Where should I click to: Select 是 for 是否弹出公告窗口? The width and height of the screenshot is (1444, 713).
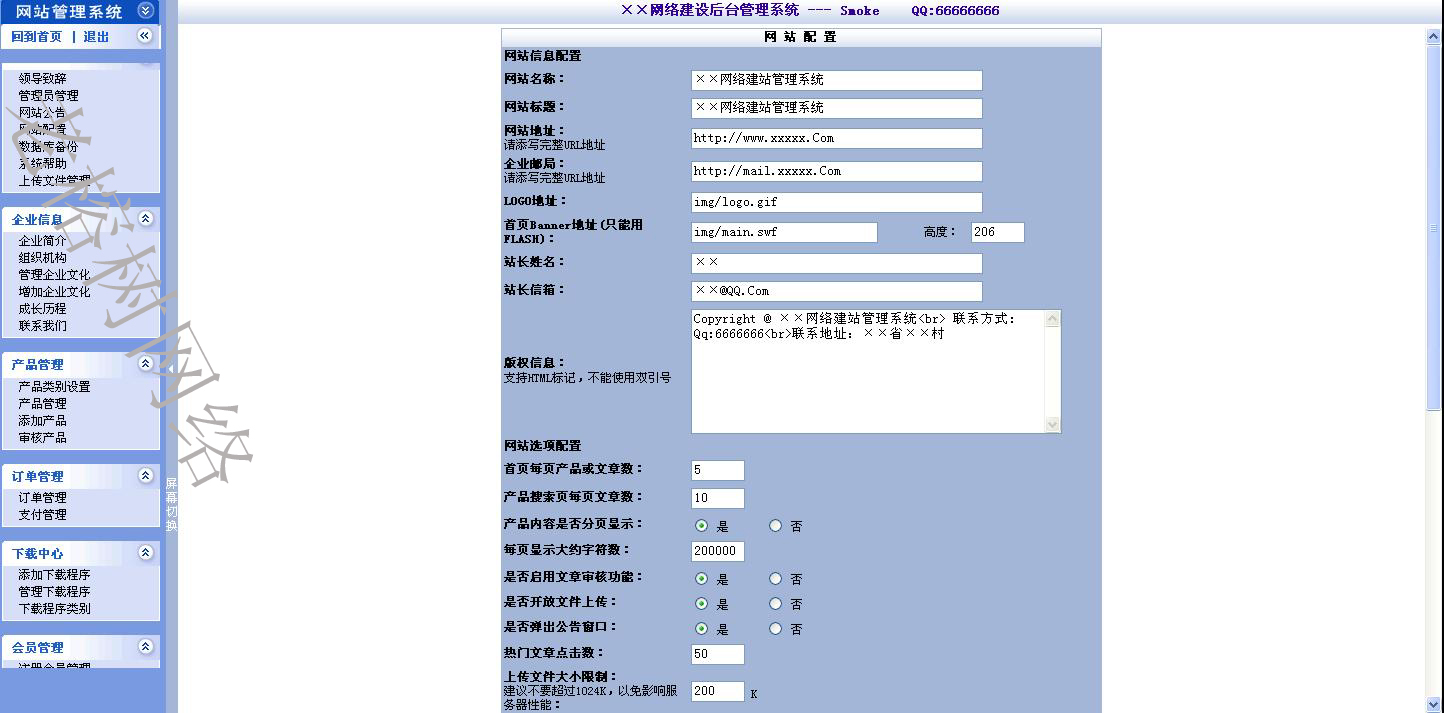coord(701,628)
